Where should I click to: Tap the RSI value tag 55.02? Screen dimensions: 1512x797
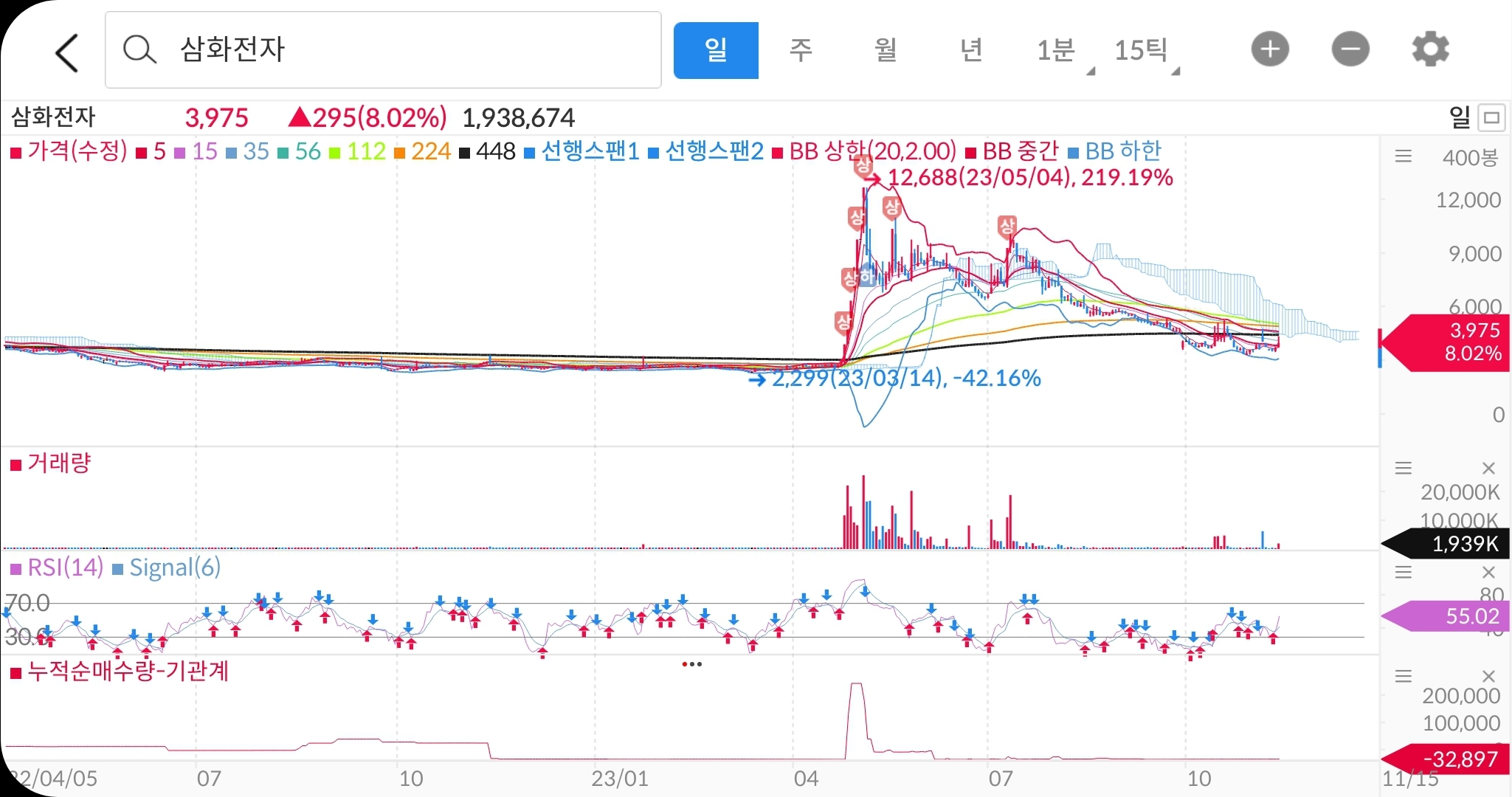1445,616
